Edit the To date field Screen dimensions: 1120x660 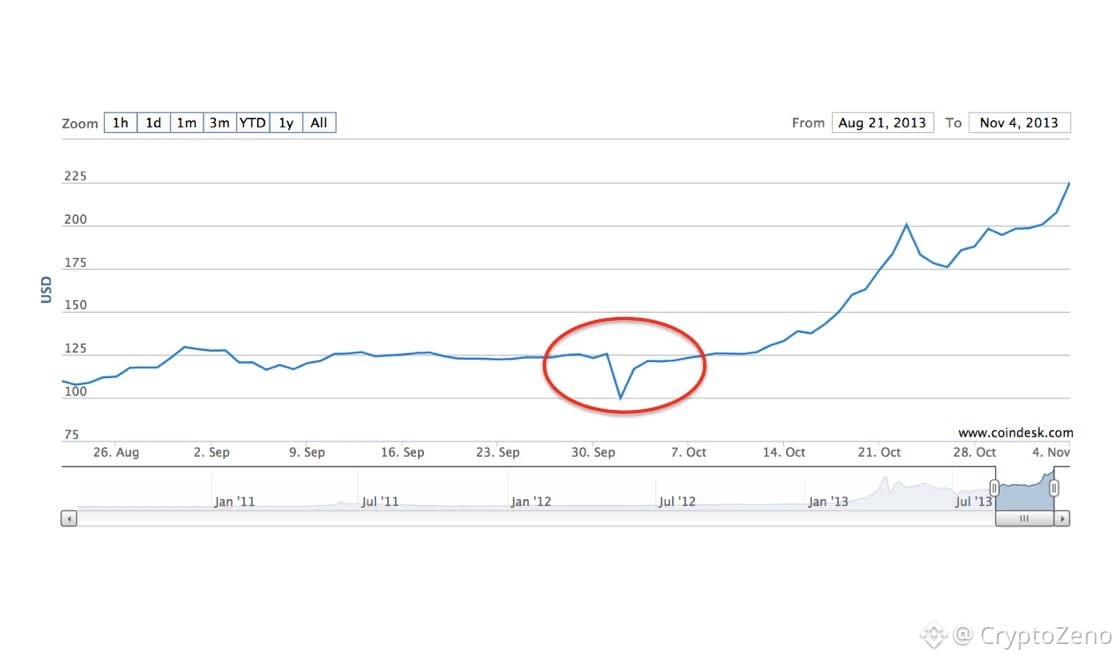(x=1019, y=123)
